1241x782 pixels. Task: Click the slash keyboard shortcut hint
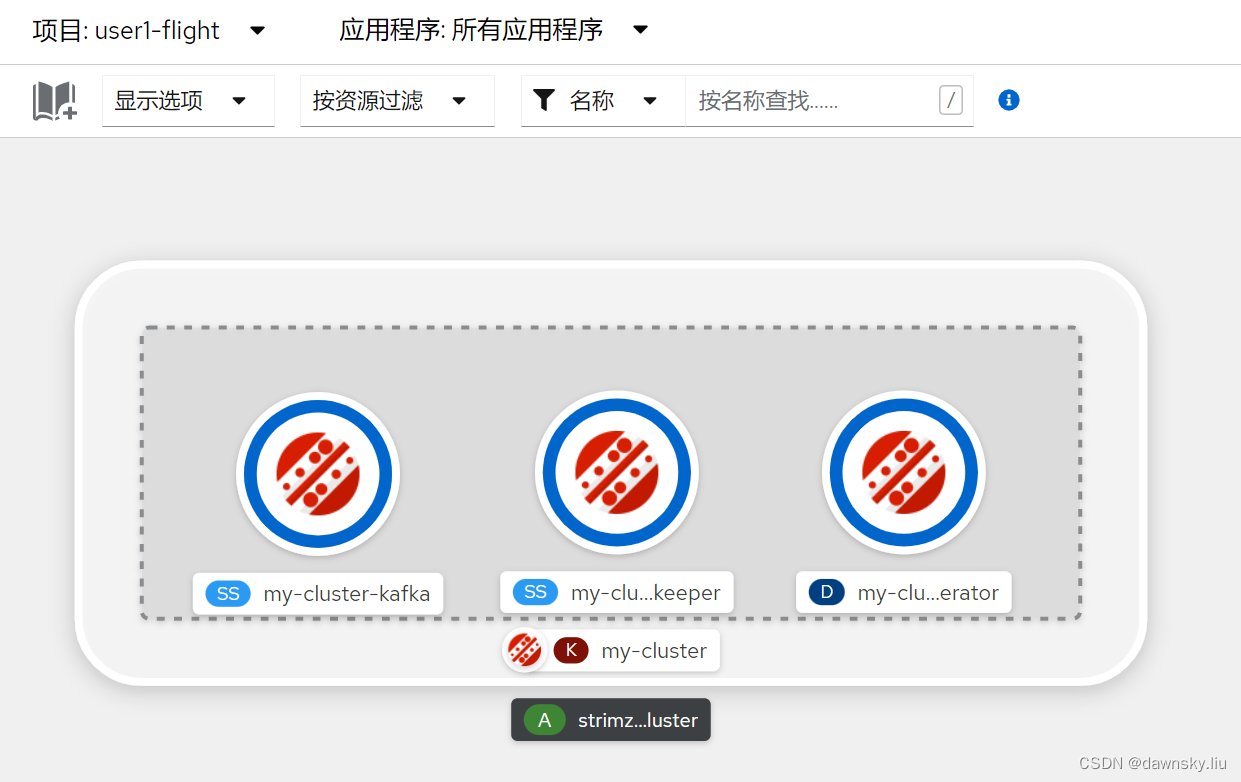click(x=951, y=100)
